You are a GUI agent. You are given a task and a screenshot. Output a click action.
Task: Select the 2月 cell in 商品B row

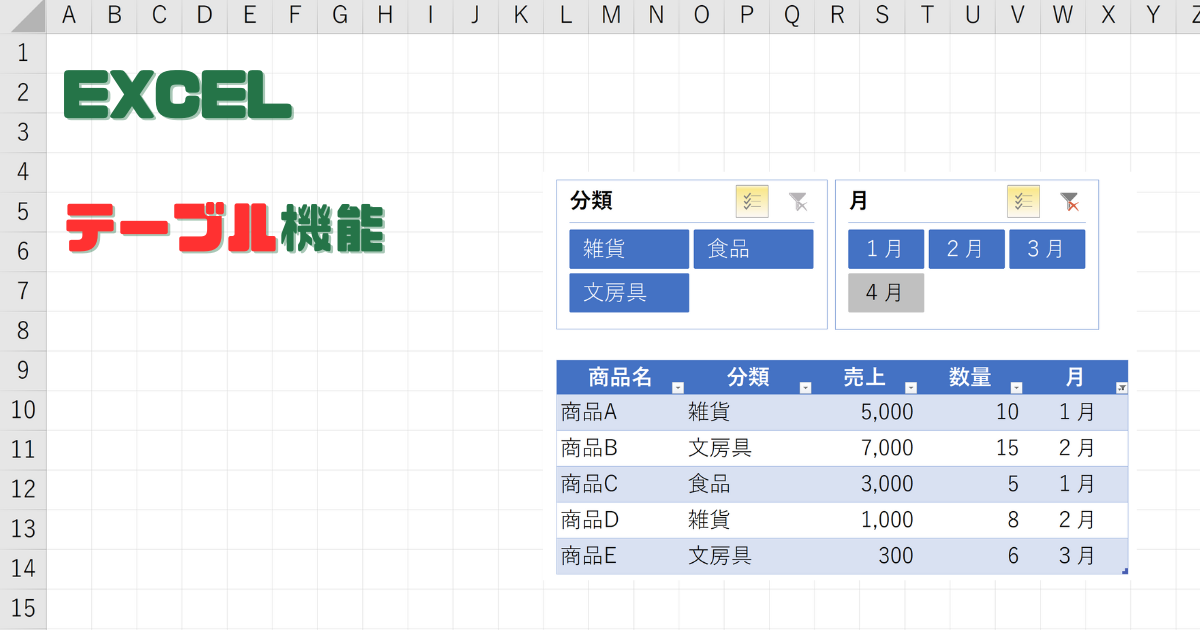1077,448
